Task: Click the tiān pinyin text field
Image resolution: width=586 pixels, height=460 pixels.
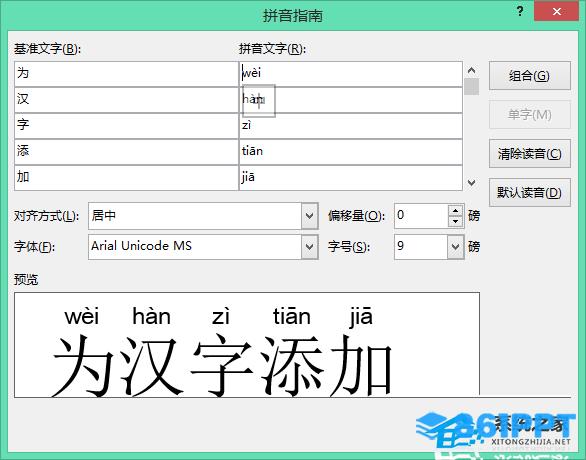Action: point(351,152)
